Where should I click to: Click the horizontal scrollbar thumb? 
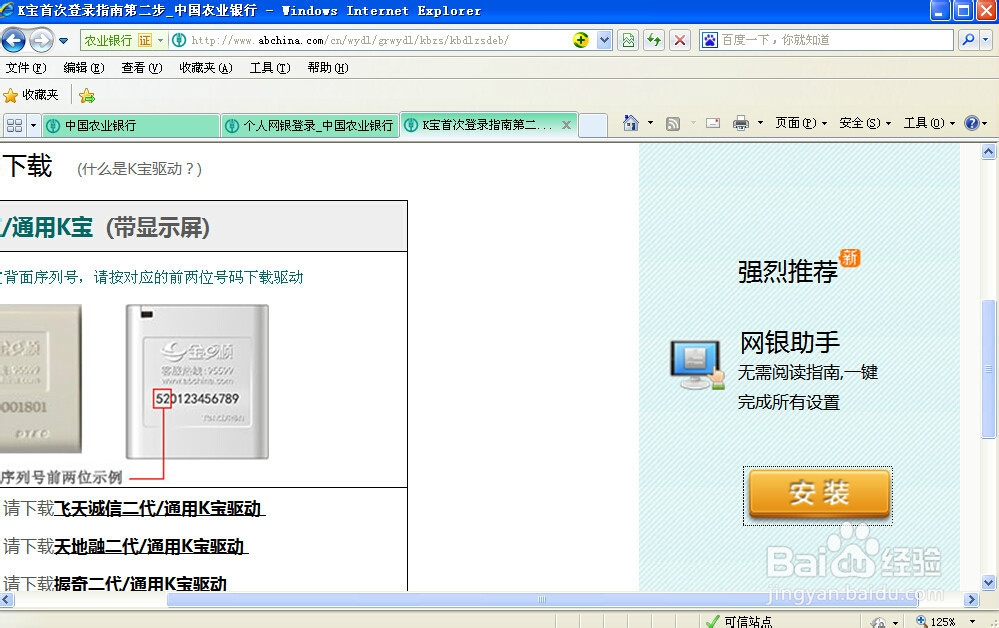point(542,599)
